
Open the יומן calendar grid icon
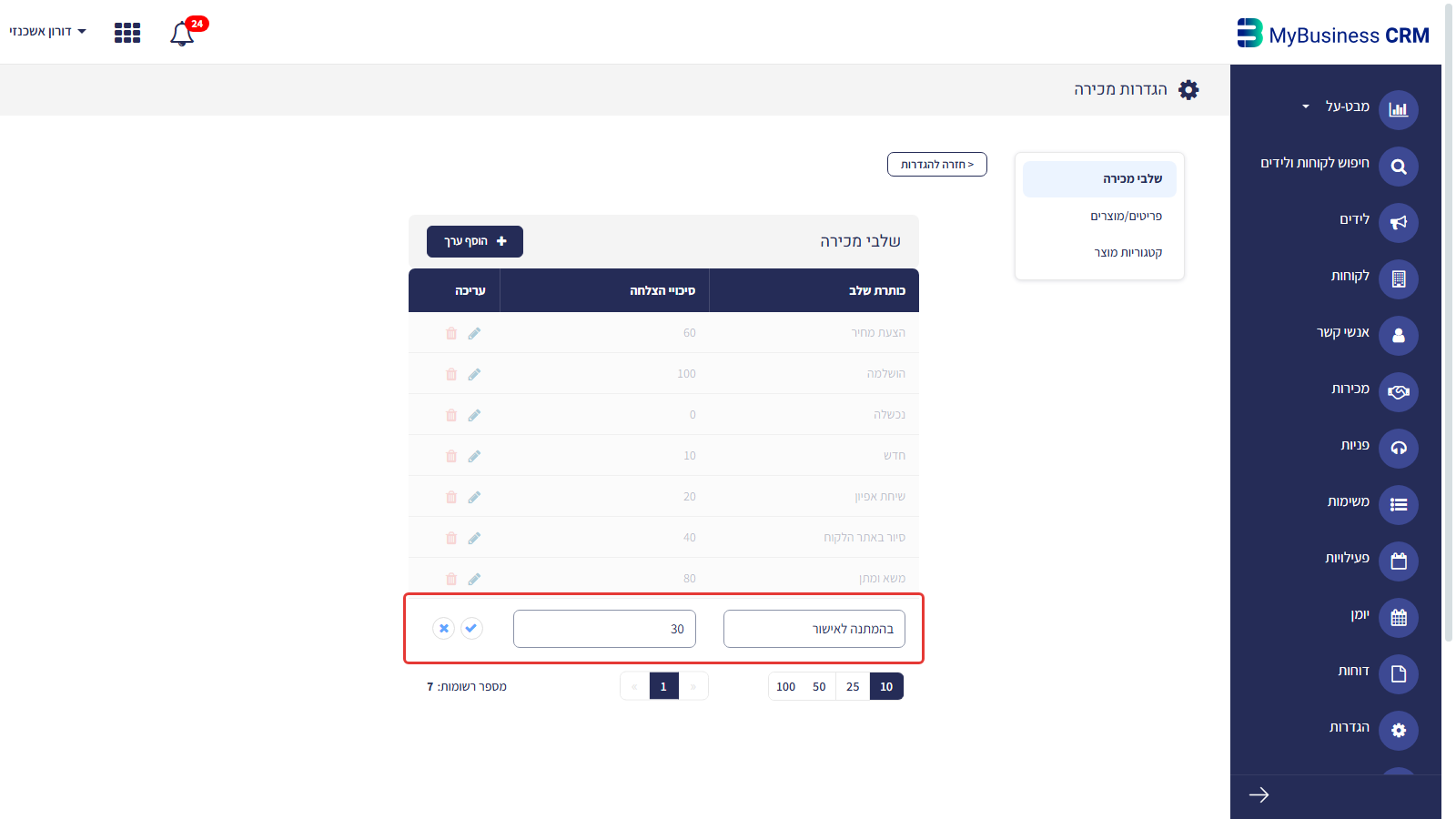pyautogui.click(x=1399, y=618)
